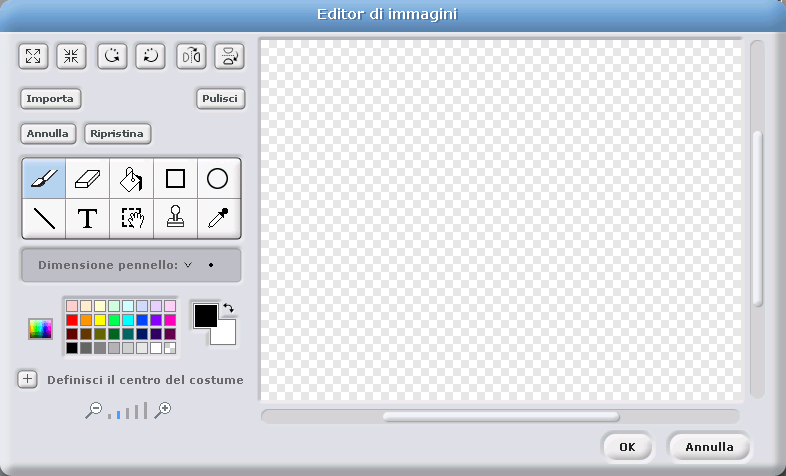Screen dimensions: 786x476
Task: Pick the transparent checkered palette swatch
Action: [x=170, y=348]
